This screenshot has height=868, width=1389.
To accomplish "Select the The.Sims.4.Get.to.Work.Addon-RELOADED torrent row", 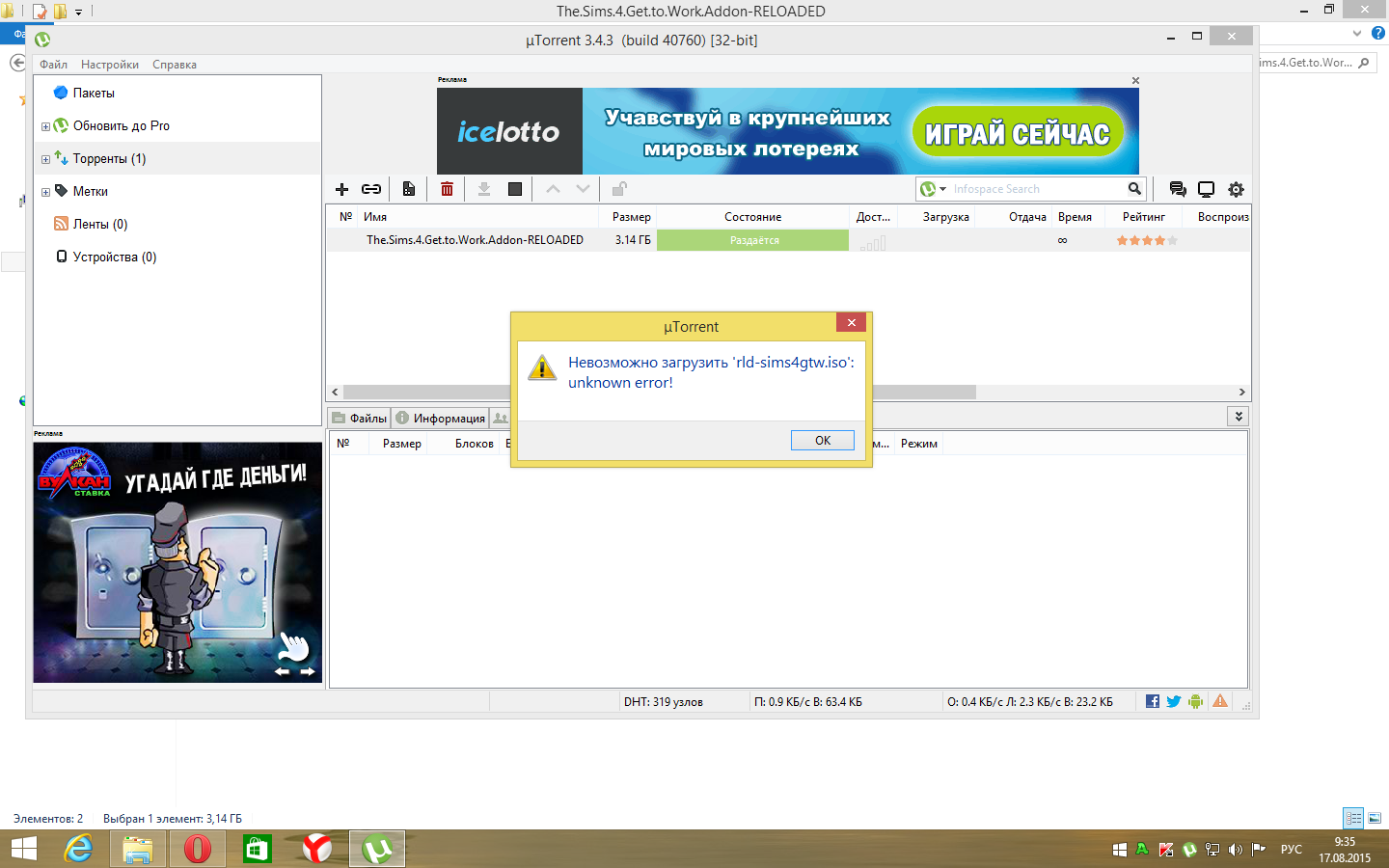I will tap(788, 240).
